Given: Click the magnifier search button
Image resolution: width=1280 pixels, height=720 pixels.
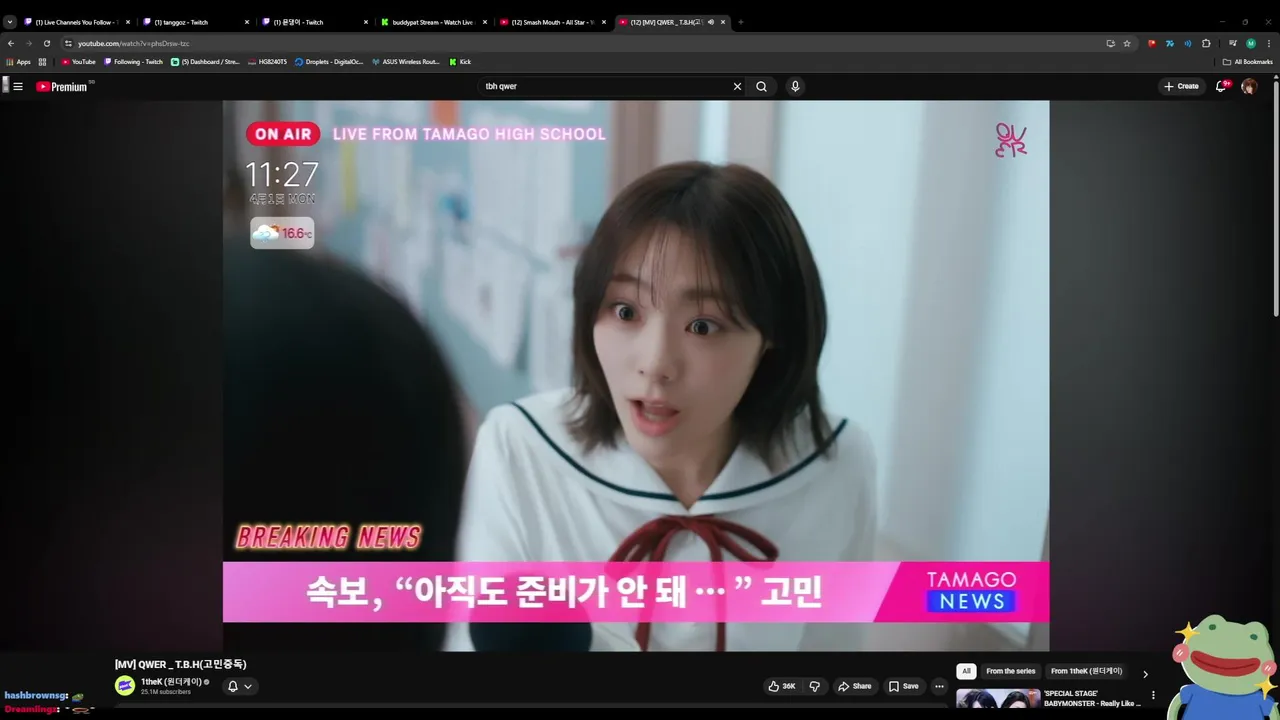Looking at the screenshot, I should tap(761, 87).
